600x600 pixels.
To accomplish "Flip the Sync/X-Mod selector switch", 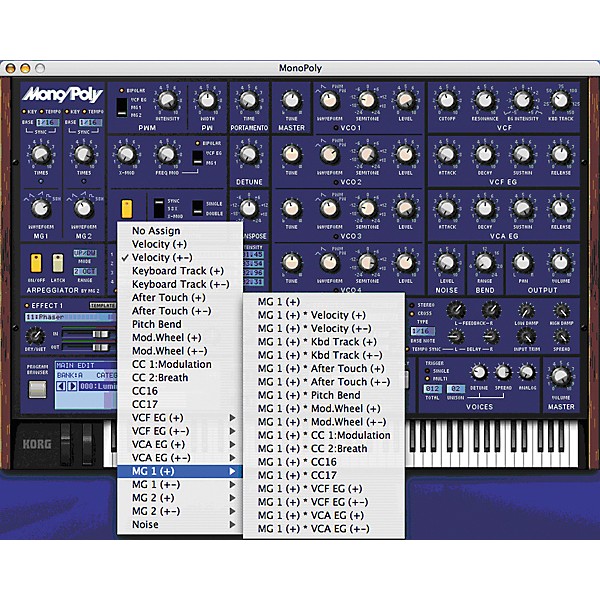I will coord(159,209).
